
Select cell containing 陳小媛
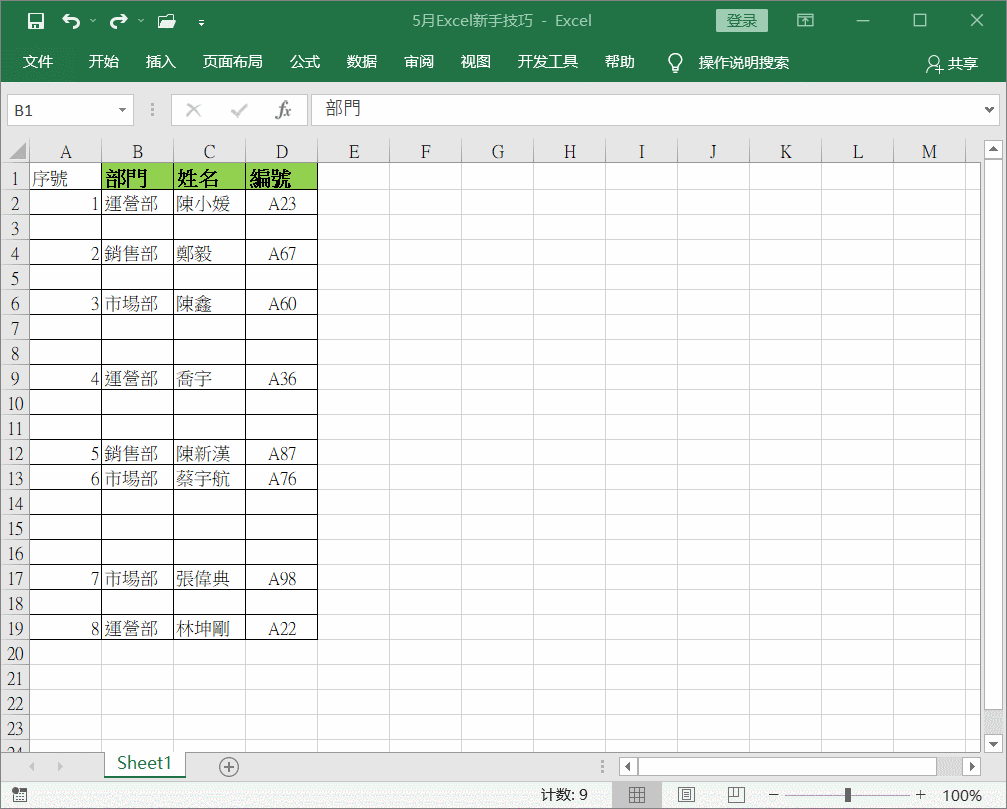tap(209, 203)
